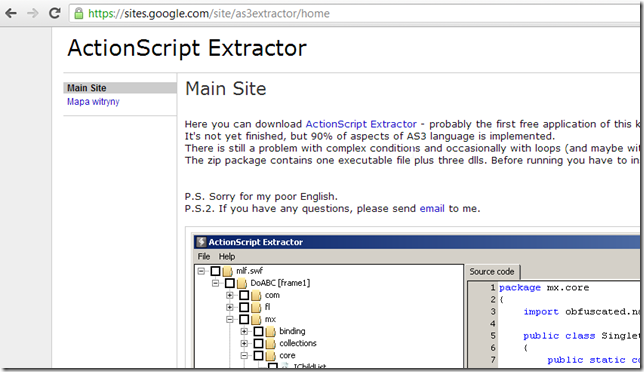Collapse the mlf.swf tree node
The image size is (644, 372).
click(201, 271)
